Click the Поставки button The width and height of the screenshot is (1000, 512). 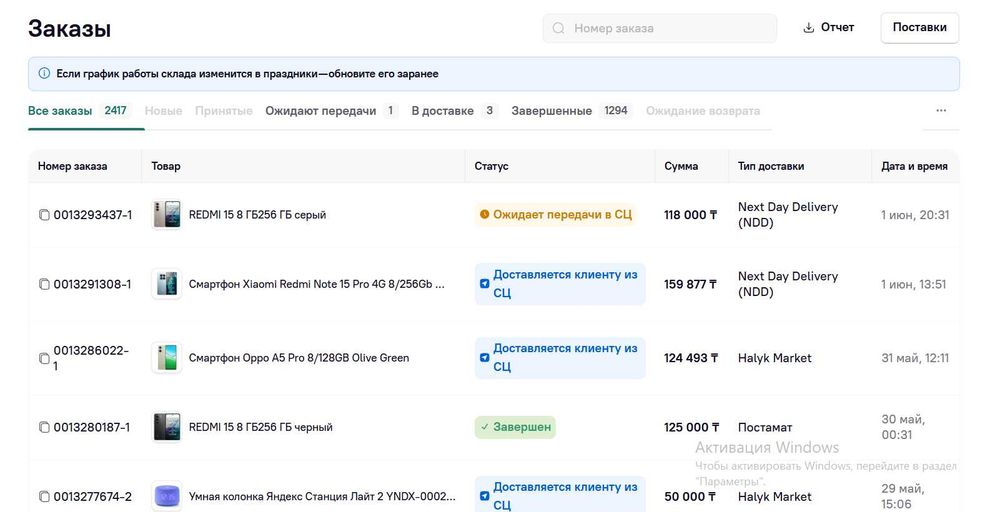coord(920,27)
